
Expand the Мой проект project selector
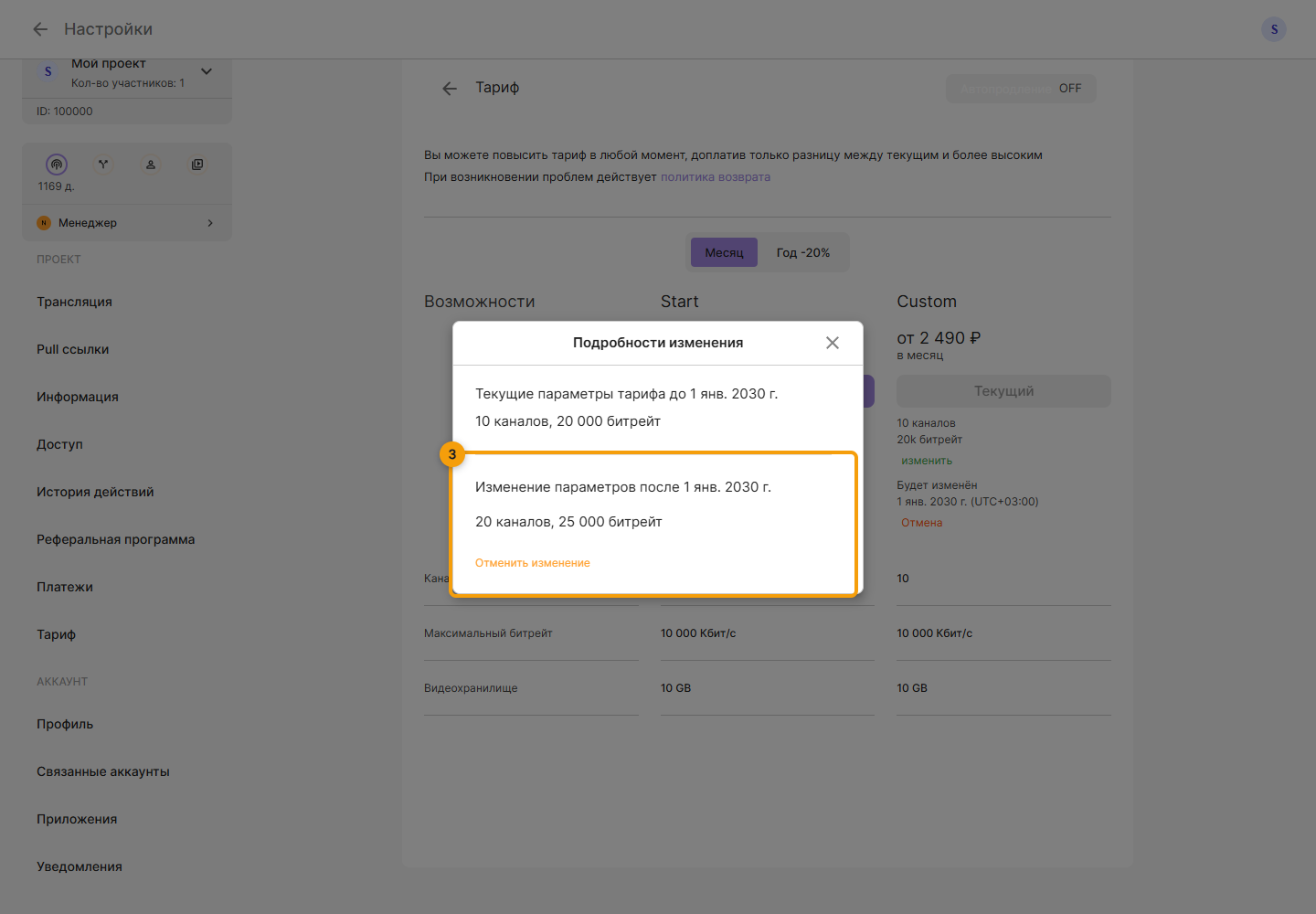coord(207,71)
